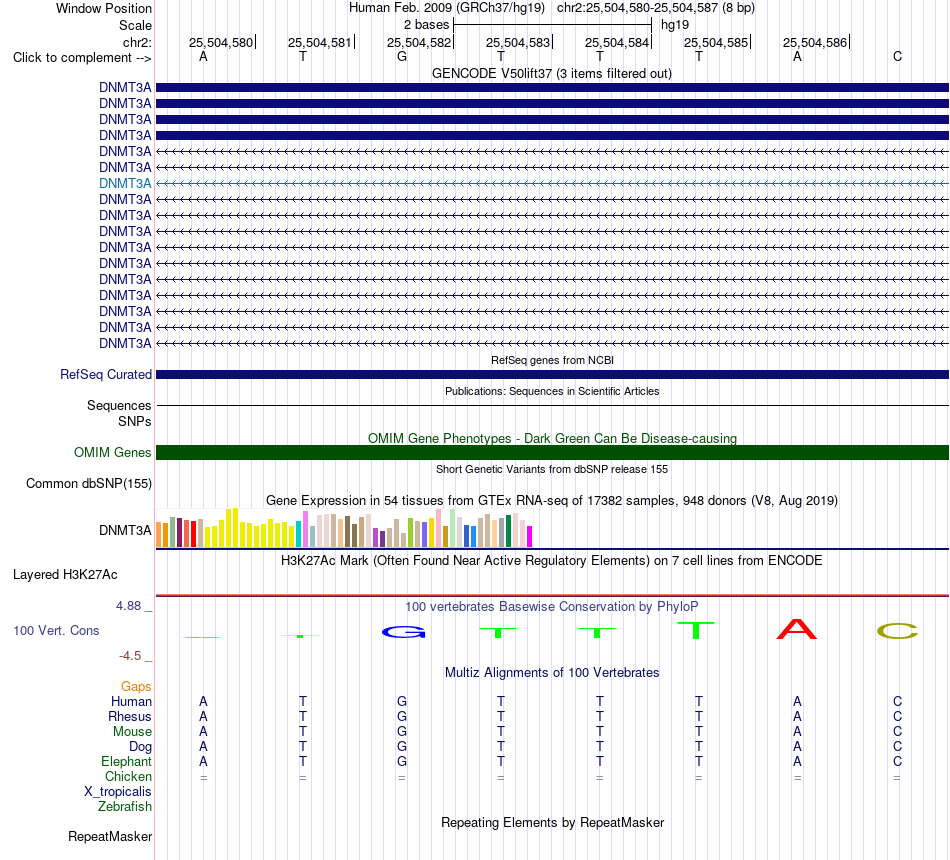
Task: Select the Elephant alignment row label
Action: [126, 761]
